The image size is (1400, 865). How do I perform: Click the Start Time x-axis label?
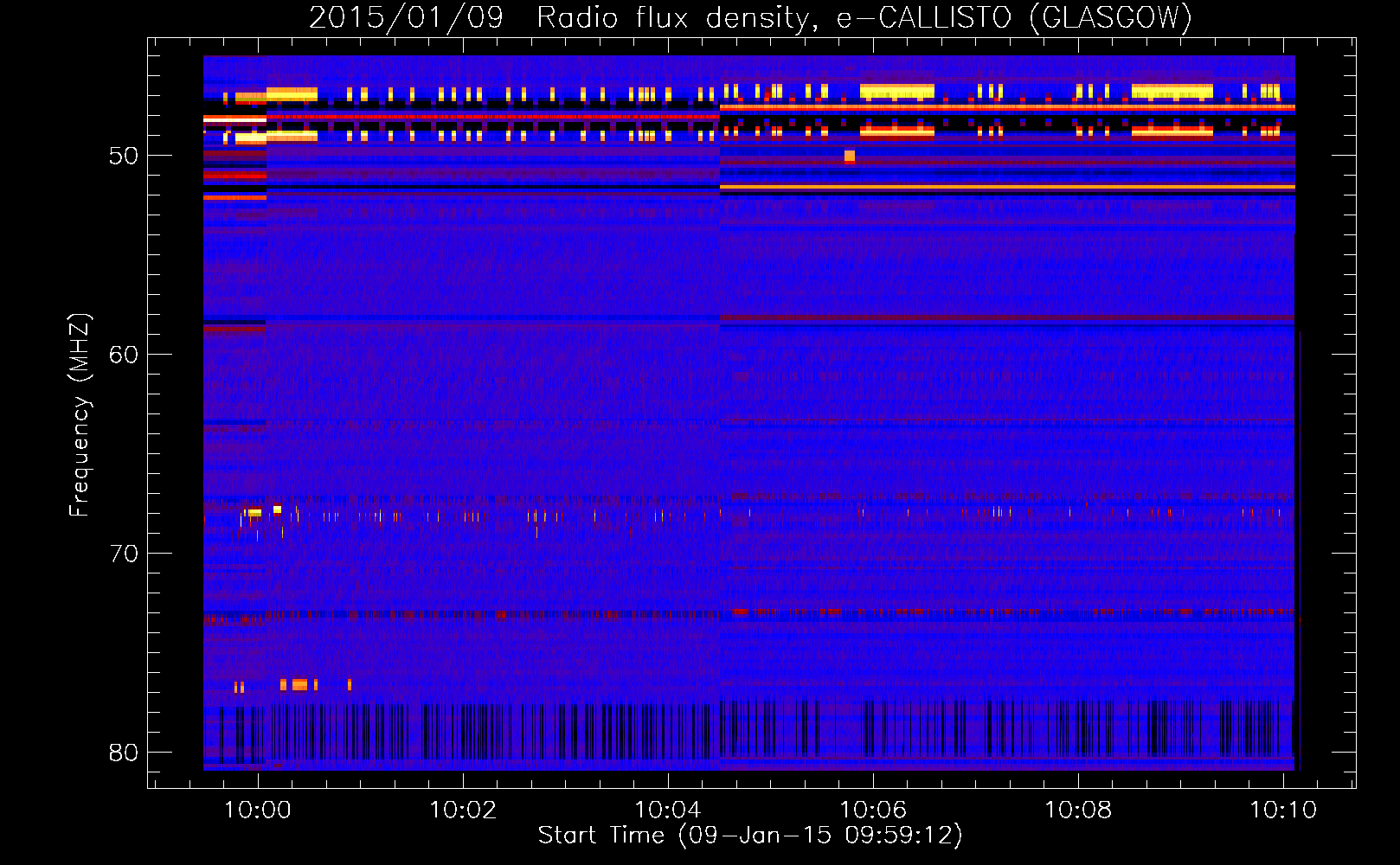[749, 836]
